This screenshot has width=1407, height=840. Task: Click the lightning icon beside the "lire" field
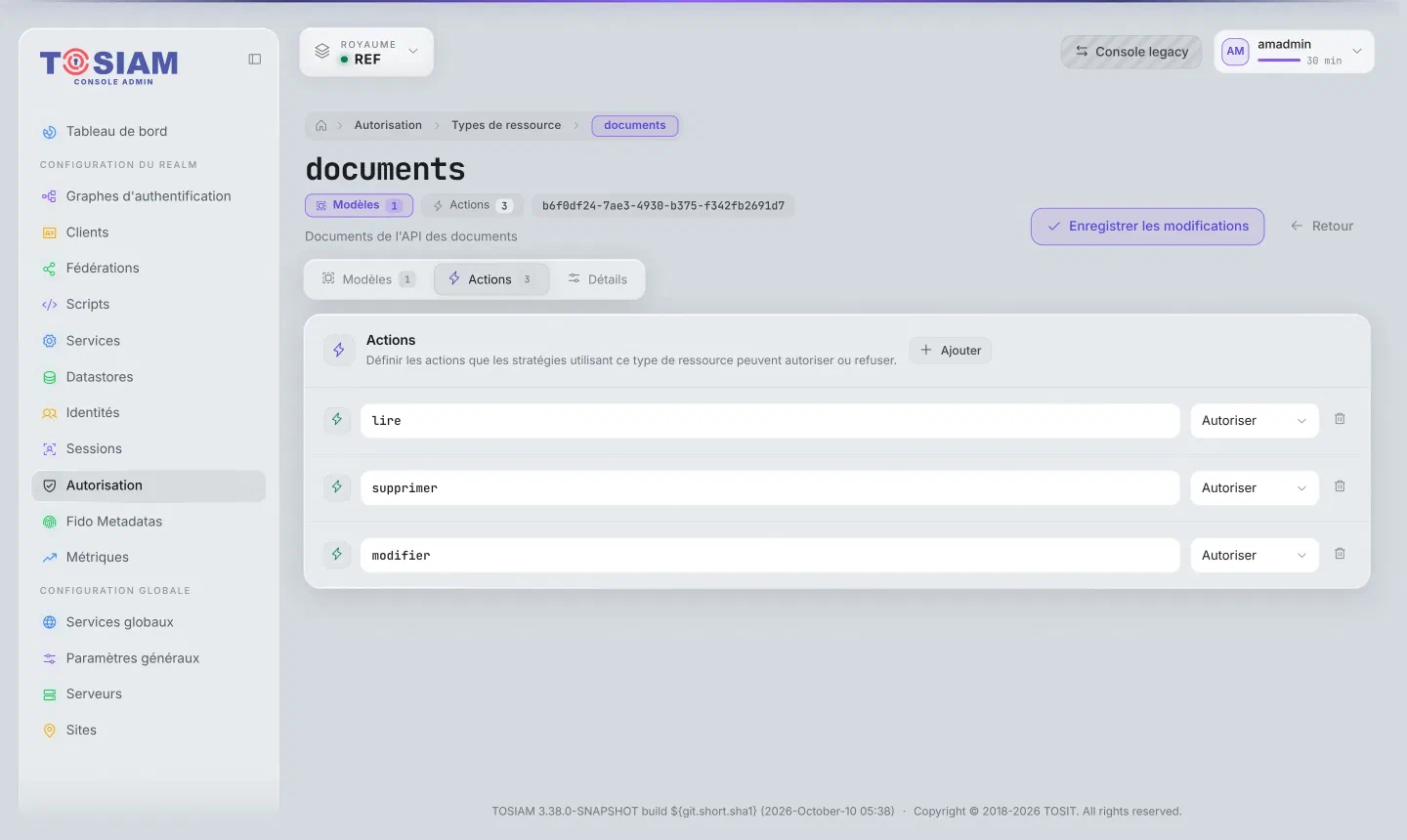(337, 420)
